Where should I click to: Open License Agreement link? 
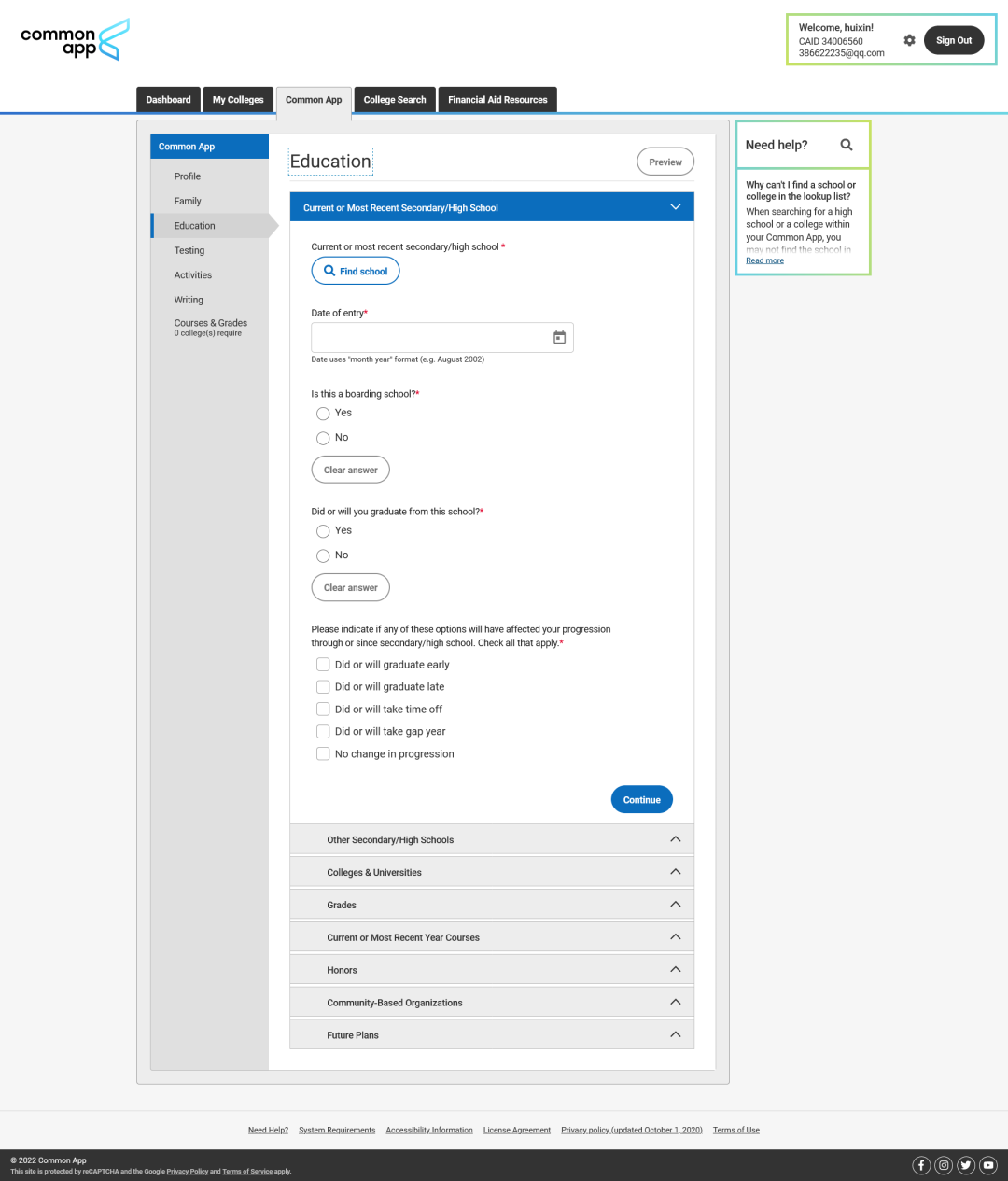pos(517,1130)
